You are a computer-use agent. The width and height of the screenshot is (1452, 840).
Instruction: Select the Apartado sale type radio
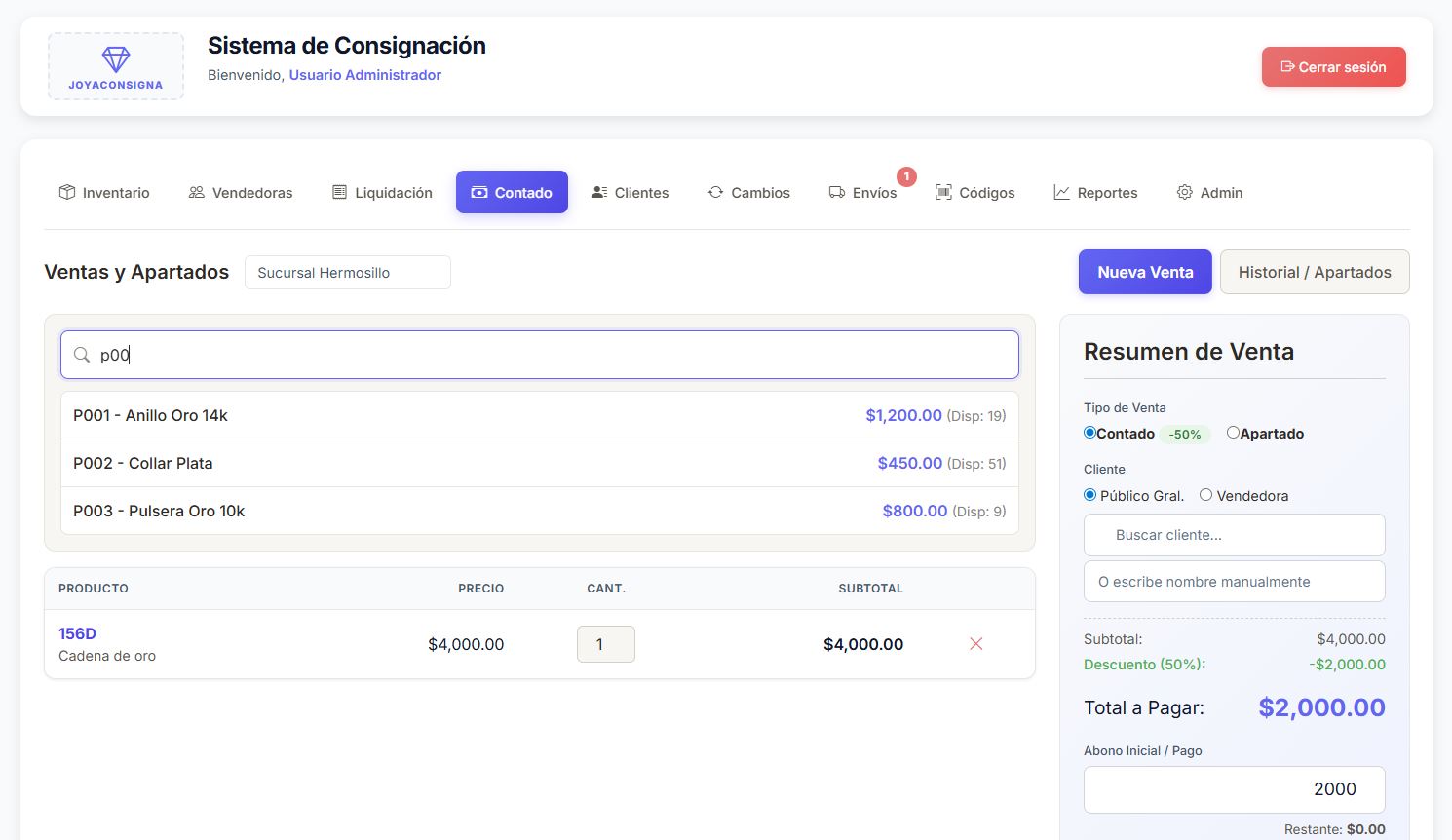tap(1233, 433)
